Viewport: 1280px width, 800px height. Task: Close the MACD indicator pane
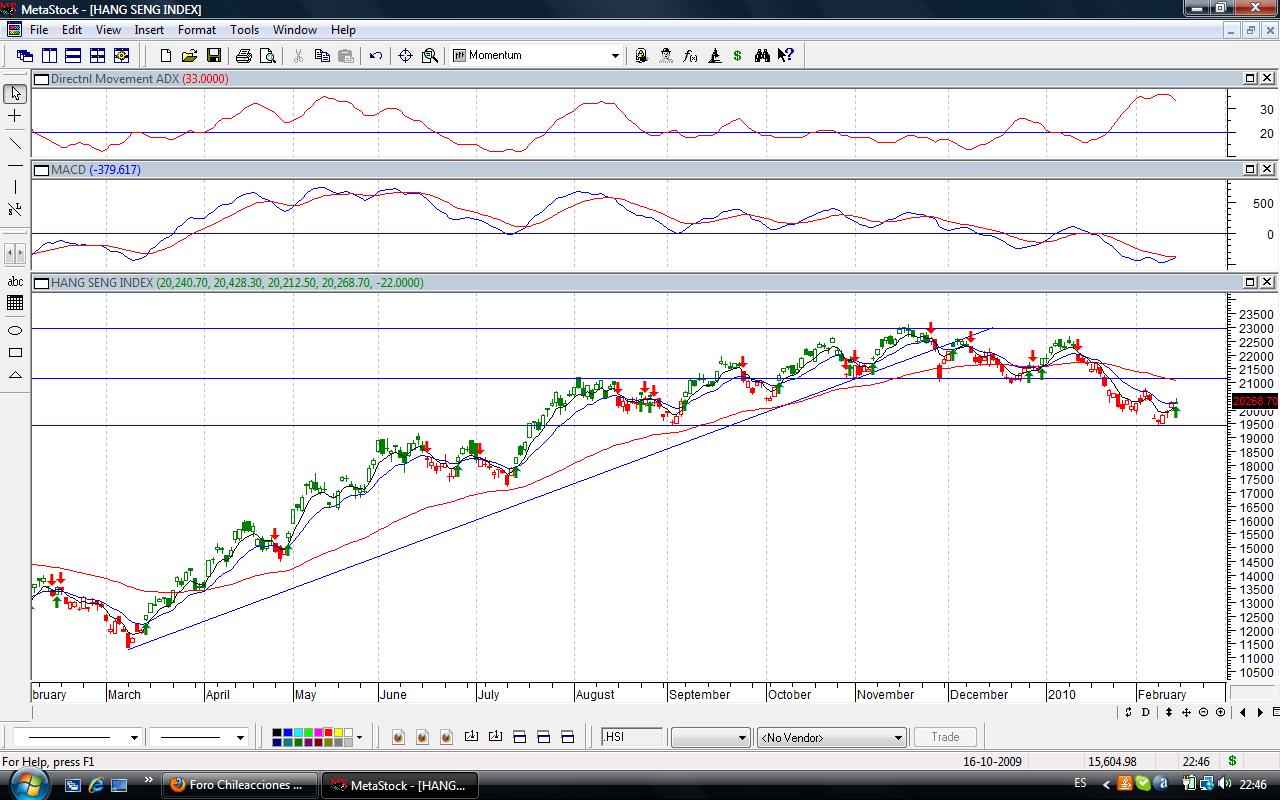pyautogui.click(x=1267, y=169)
